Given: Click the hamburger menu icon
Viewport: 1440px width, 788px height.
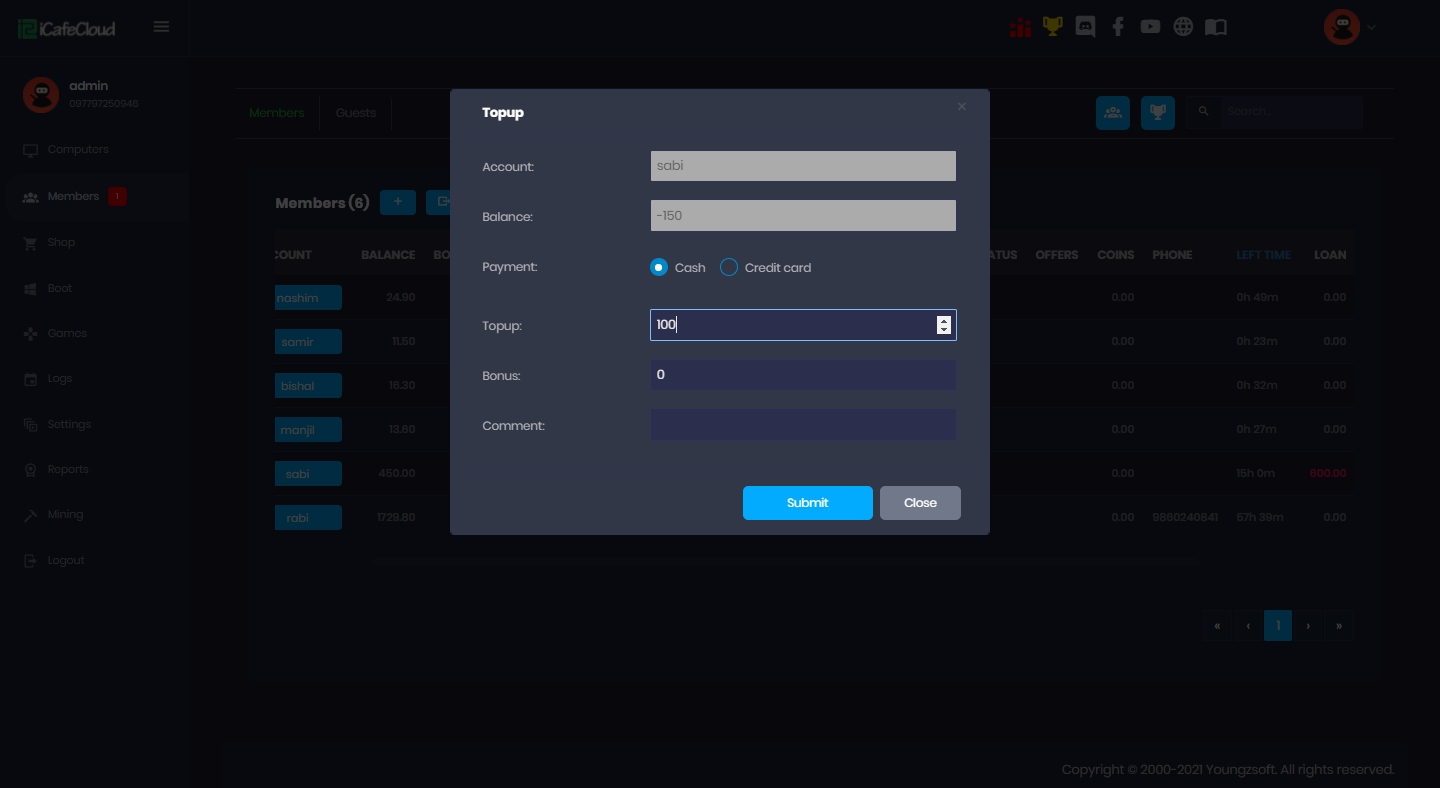Looking at the screenshot, I should (161, 27).
